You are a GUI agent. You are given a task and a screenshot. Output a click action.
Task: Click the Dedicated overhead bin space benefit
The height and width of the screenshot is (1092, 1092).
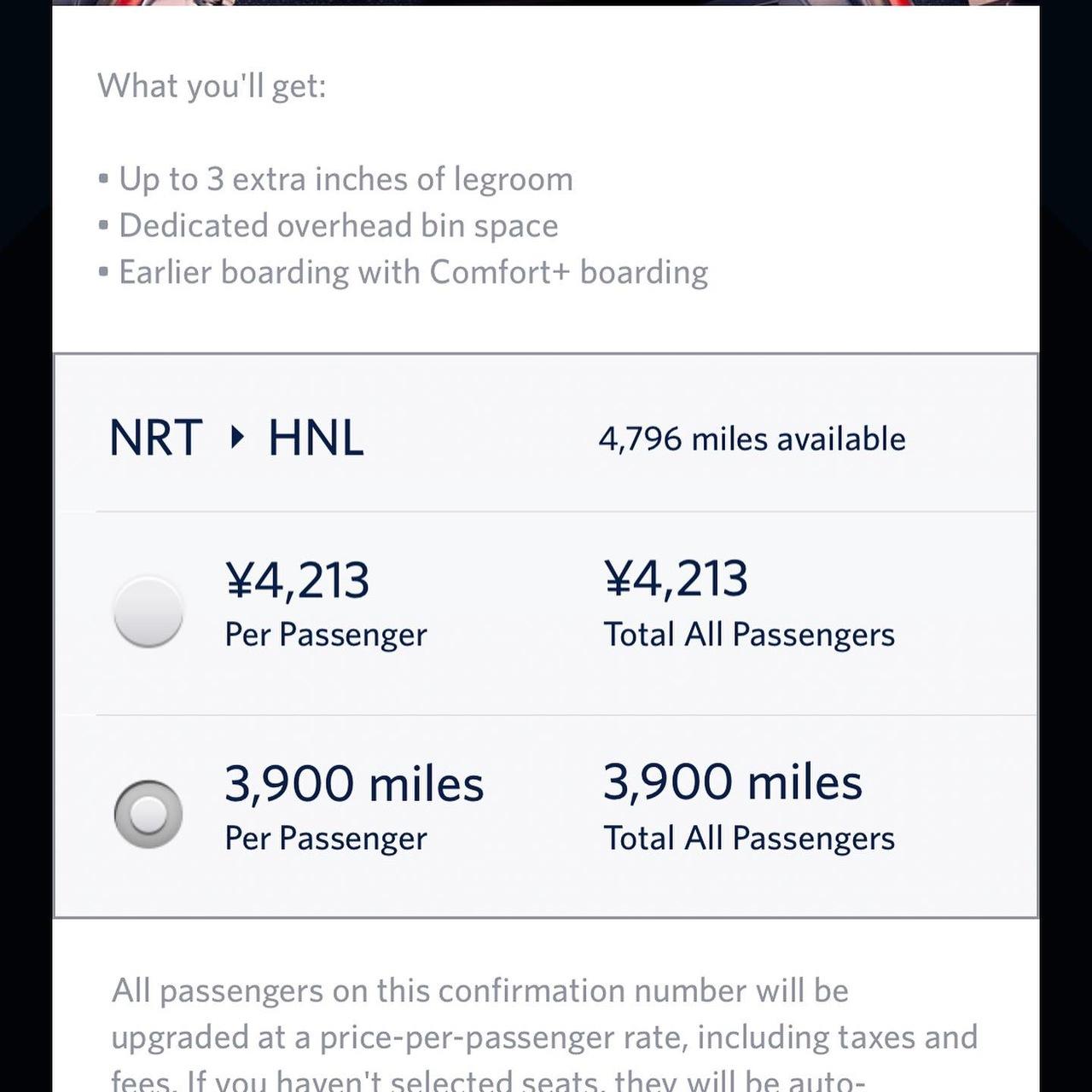point(338,226)
